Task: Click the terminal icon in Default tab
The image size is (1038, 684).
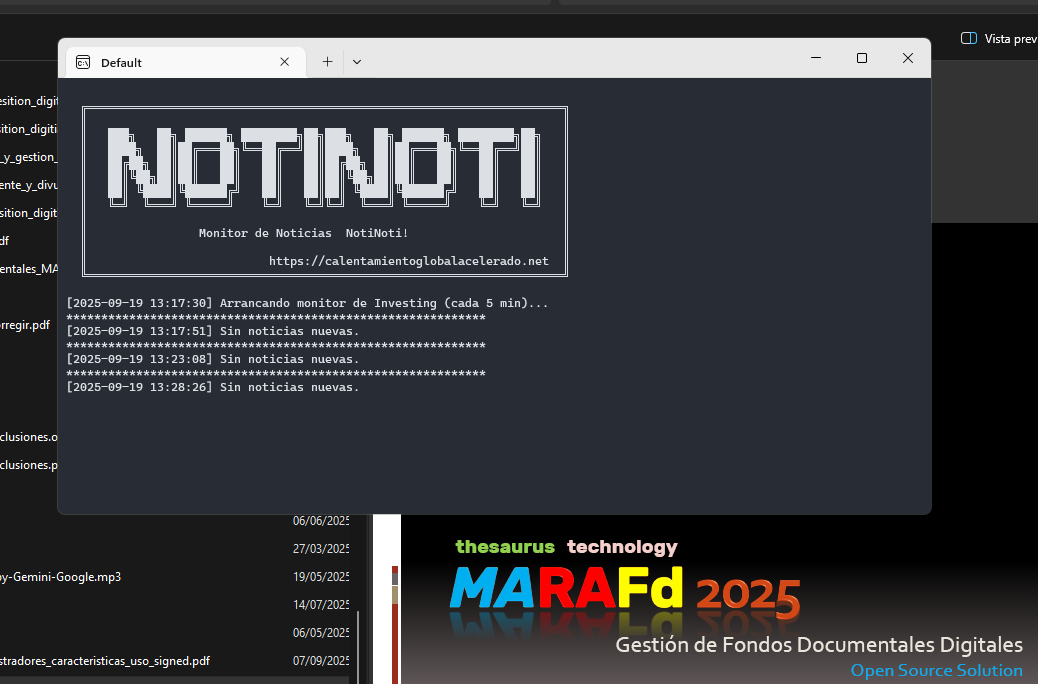Action: (x=84, y=62)
